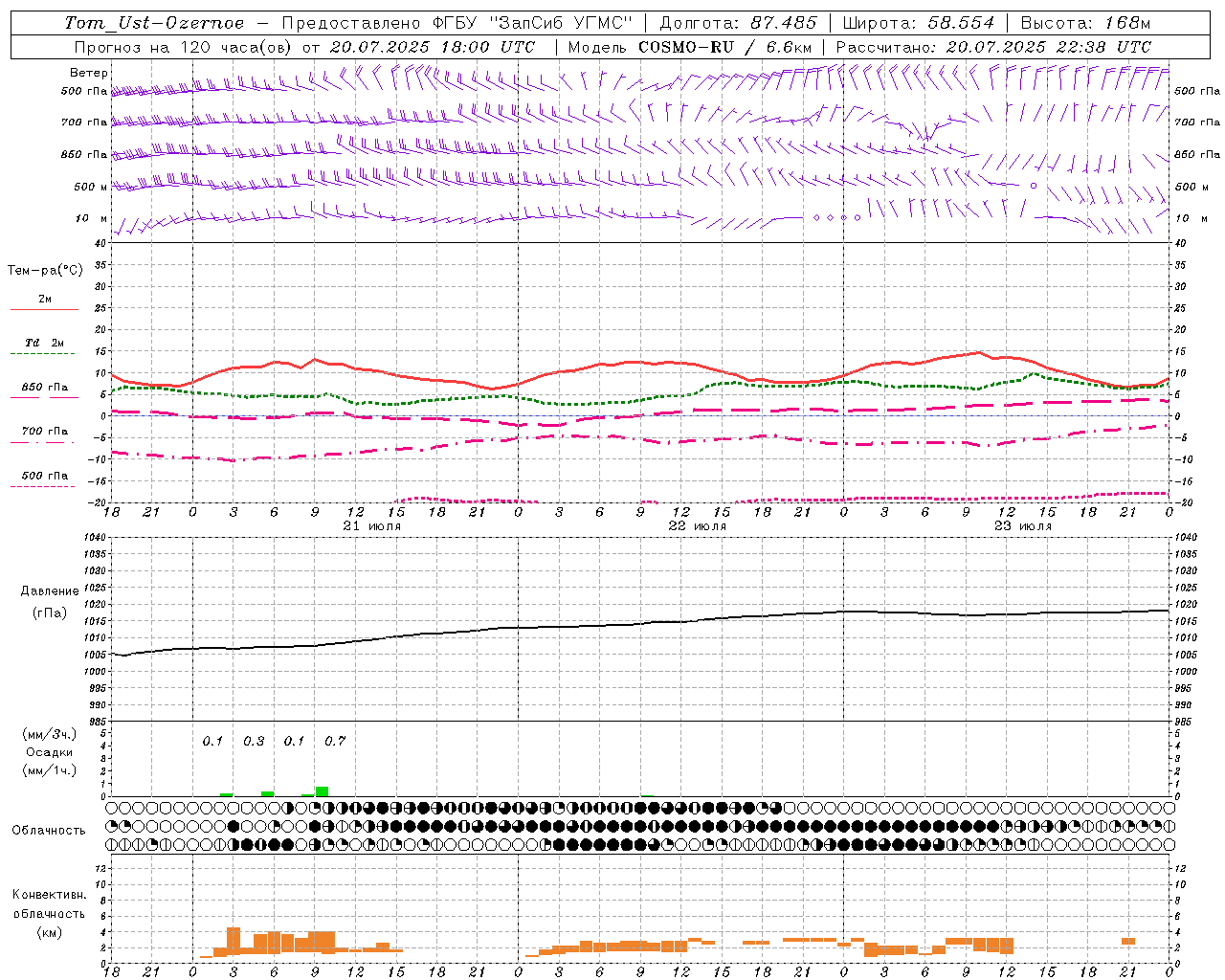
Task: Click the Рассчитано: 20.07.2025 22:38 UTC timestamp
Action: point(993,47)
